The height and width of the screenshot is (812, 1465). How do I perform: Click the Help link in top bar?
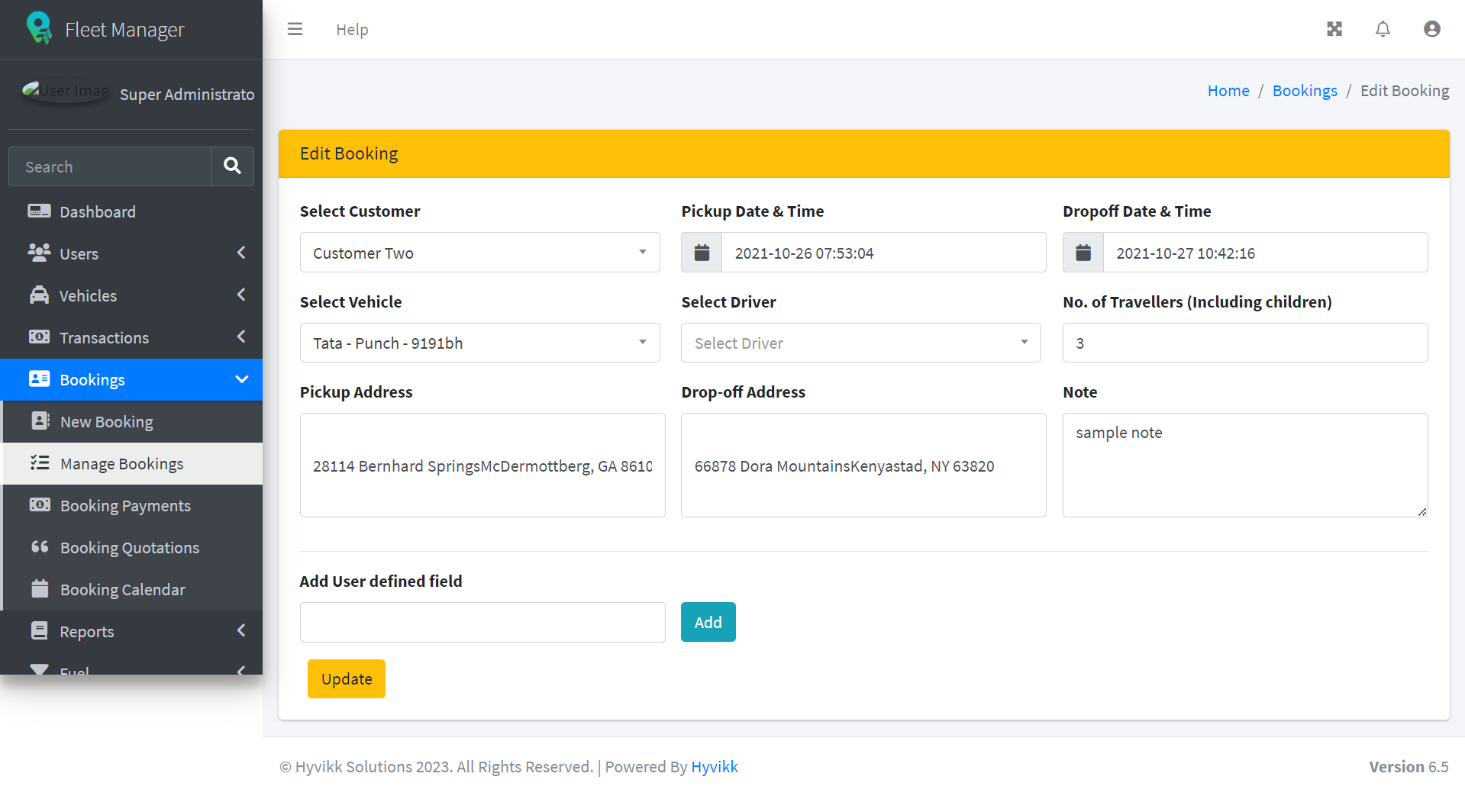(x=352, y=30)
